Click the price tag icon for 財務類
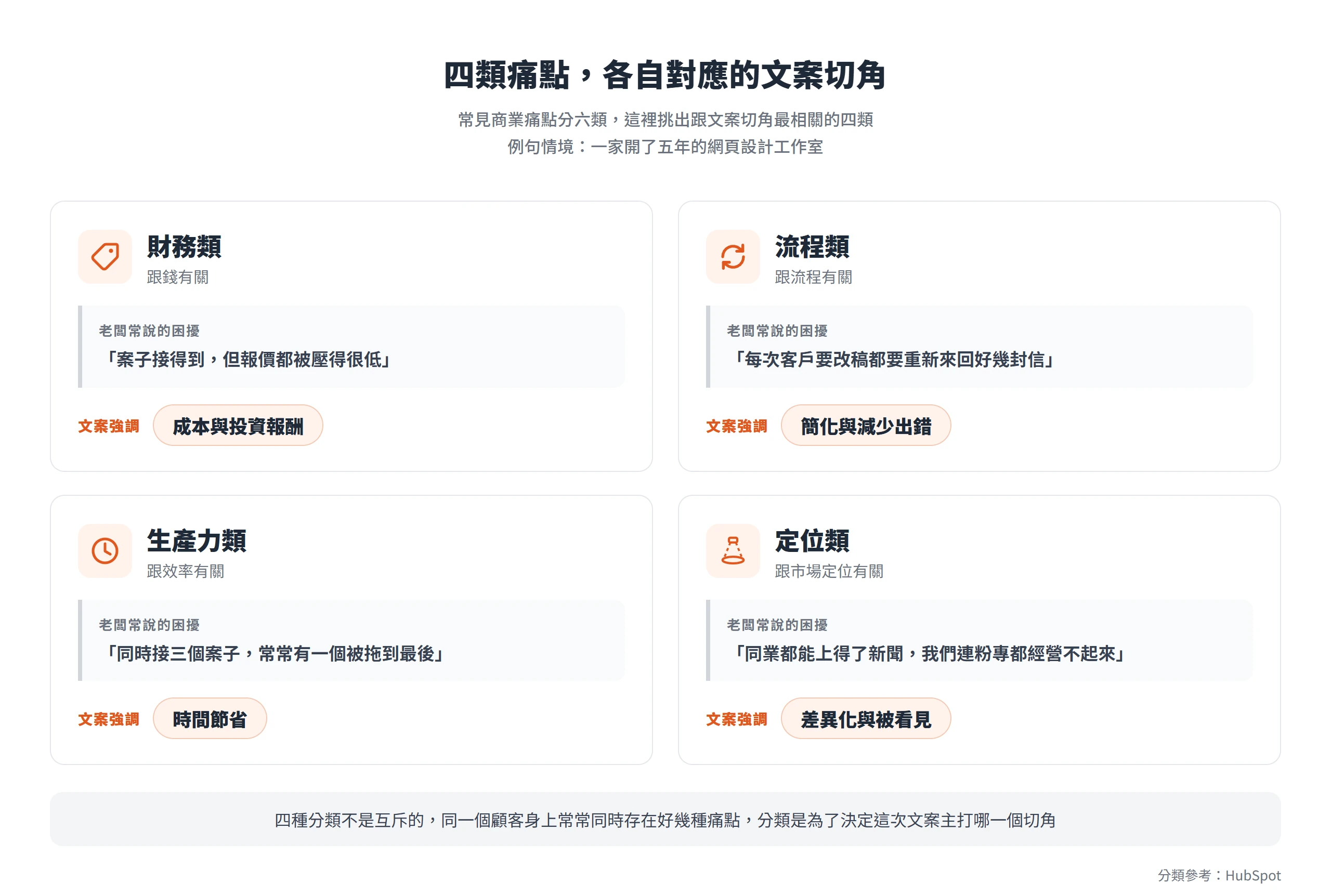Image resolution: width=1331 pixels, height=896 pixels. click(x=105, y=257)
